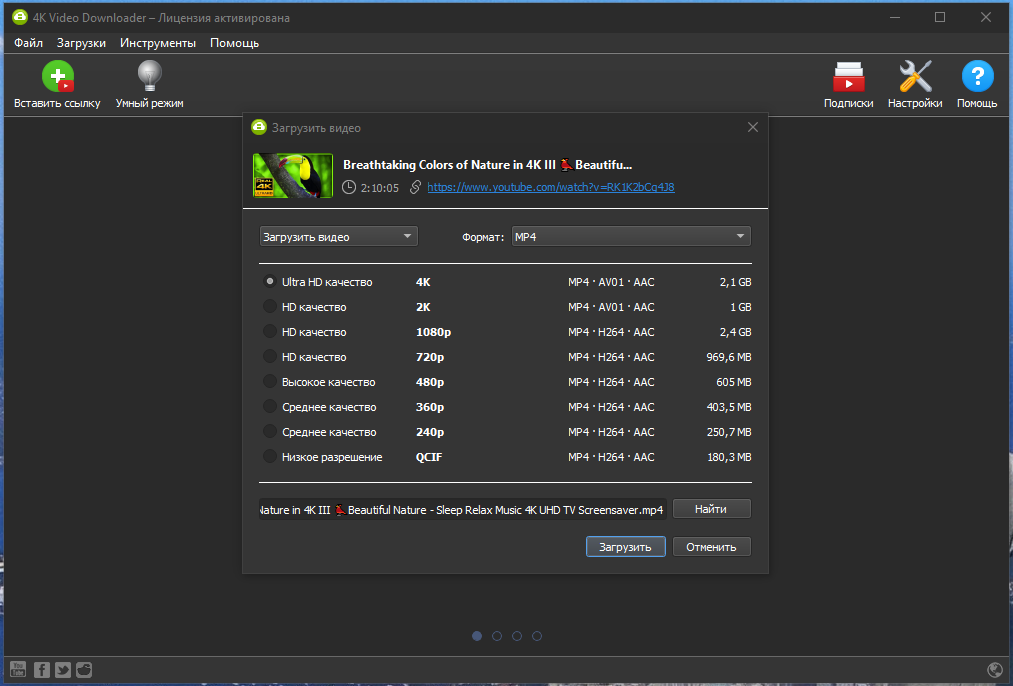The width and height of the screenshot is (1013, 686).
Task: Click the 2,4 GB size value
Action: point(735,332)
